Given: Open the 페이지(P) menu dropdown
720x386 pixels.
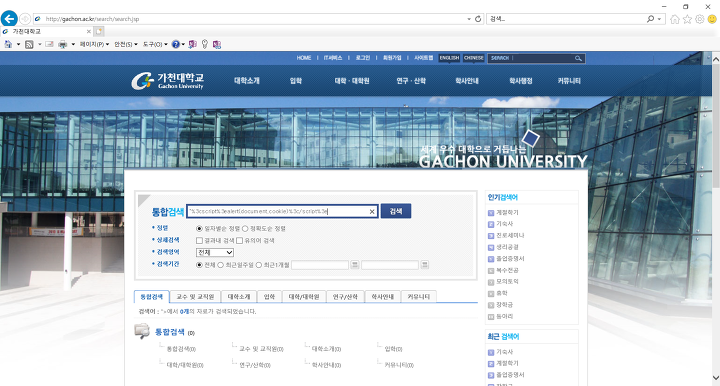Looking at the screenshot, I should (x=95, y=44).
